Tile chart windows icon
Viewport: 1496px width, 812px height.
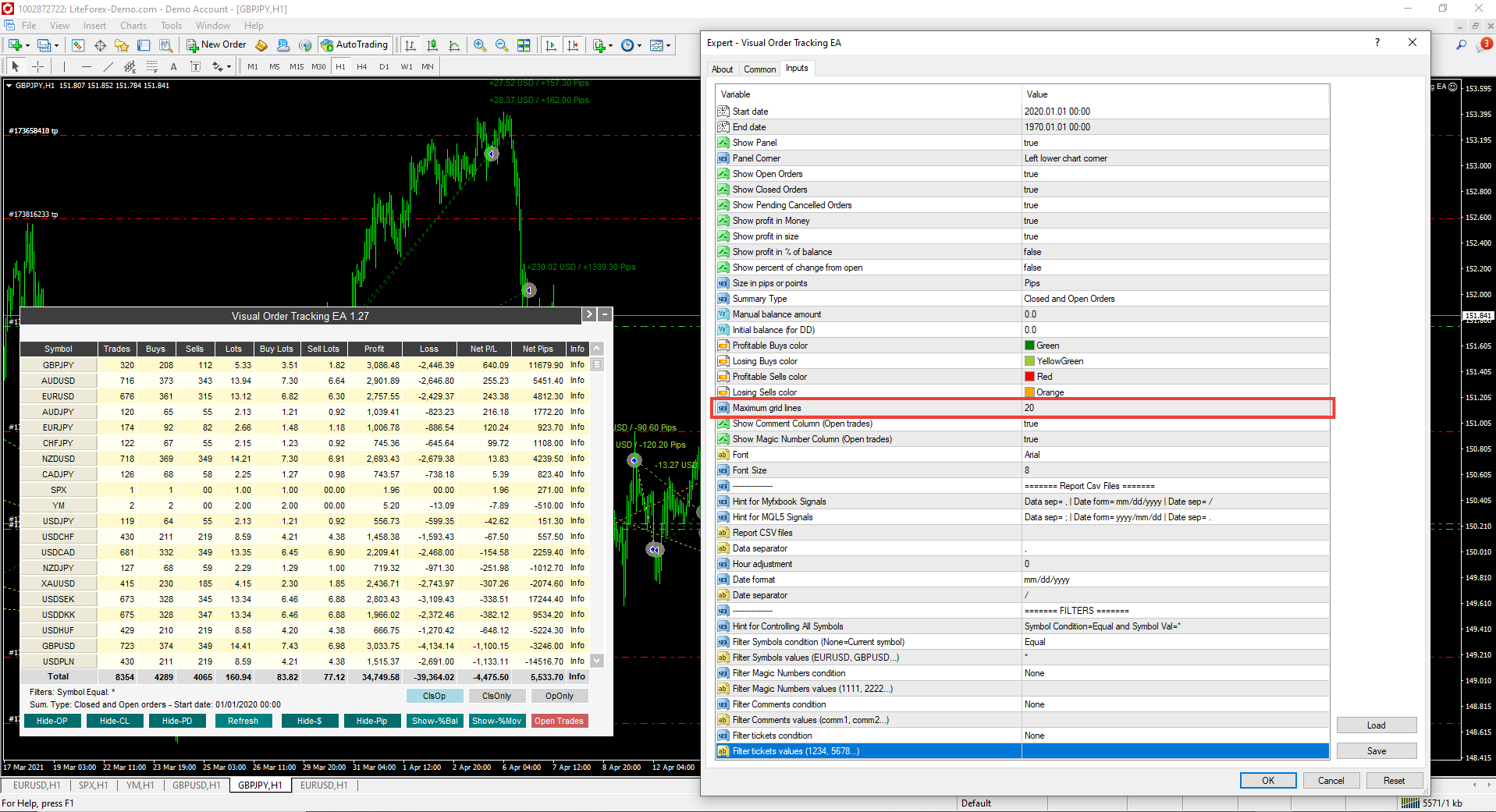tap(524, 45)
